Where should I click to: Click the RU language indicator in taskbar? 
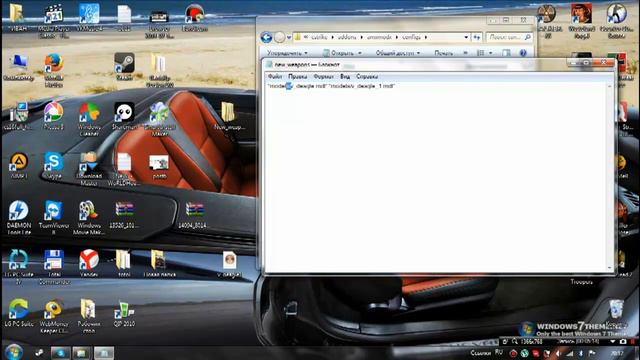(499, 353)
